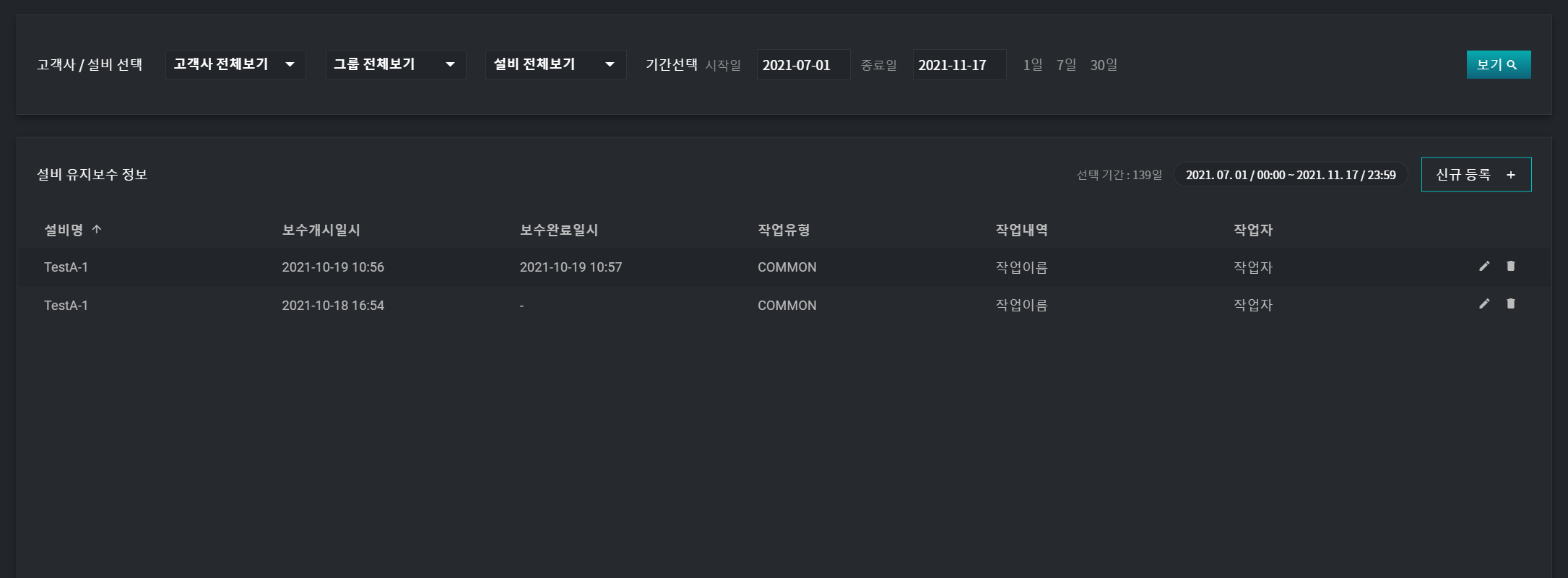1568x578 pixels.
Task: Click start date field 2021-07-01
Action: [x=802, y=65]
